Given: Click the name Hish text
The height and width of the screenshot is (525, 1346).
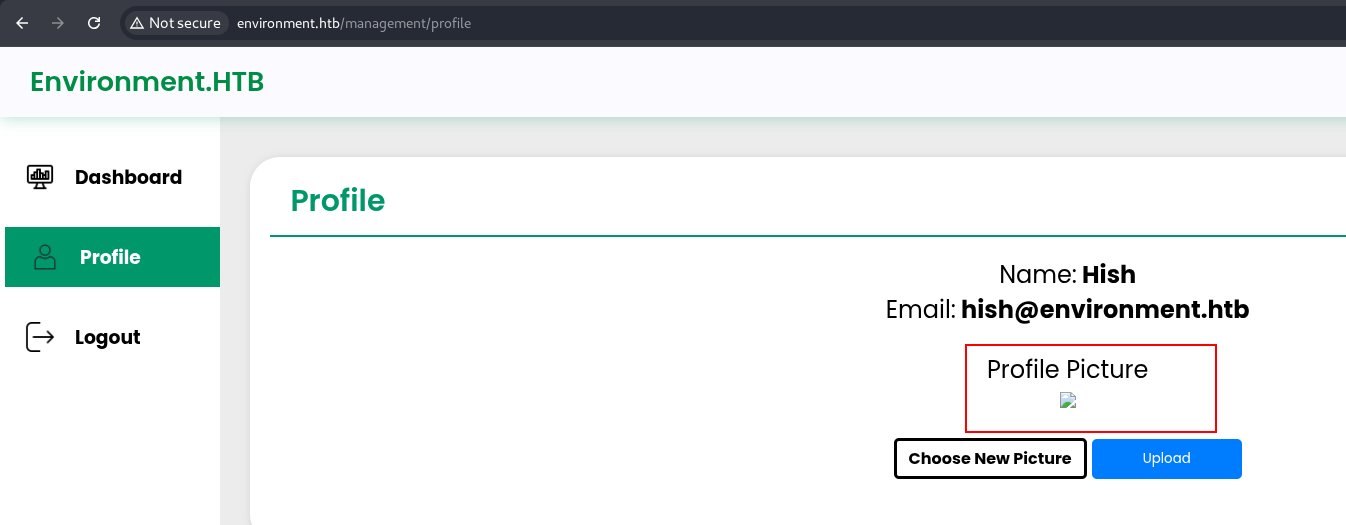Looking at the screenshot, I should pos(1108,274).
